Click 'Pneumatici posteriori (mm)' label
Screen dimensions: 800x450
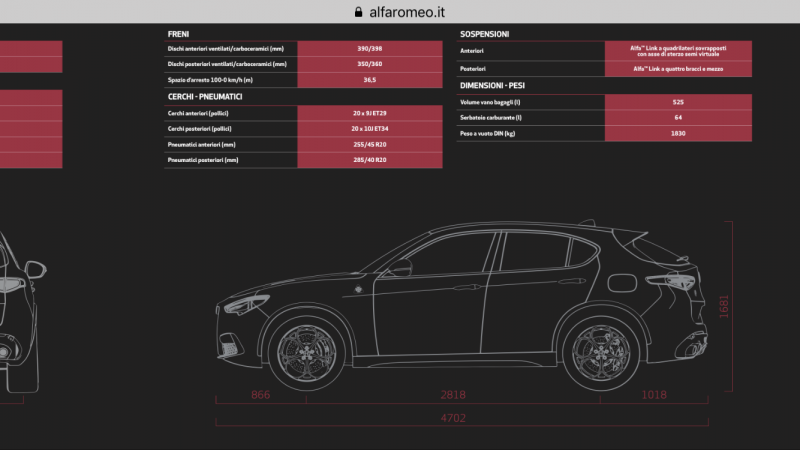(x=203, y=160)
